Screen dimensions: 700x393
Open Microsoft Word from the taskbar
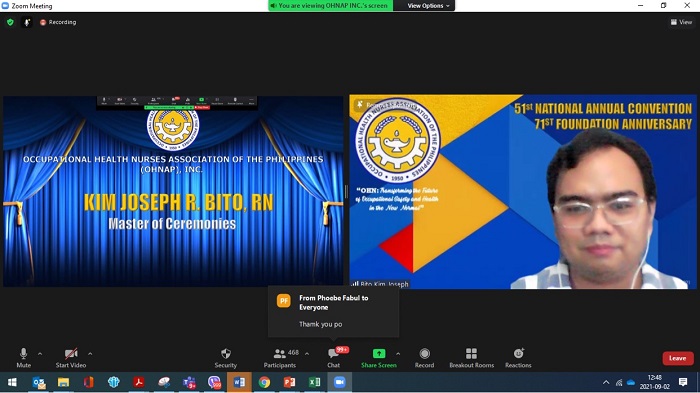[x=239, y=382]
